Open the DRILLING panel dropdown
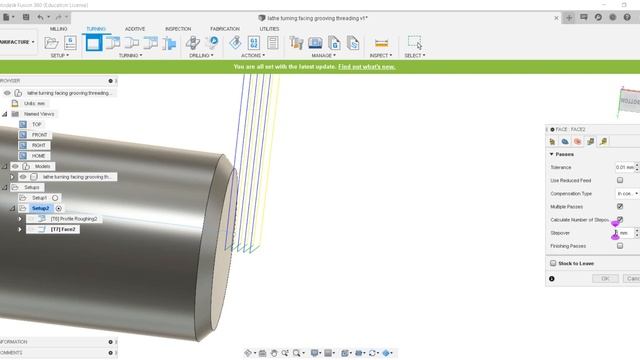This screenshot has width=640, height=360. [201, 55]
